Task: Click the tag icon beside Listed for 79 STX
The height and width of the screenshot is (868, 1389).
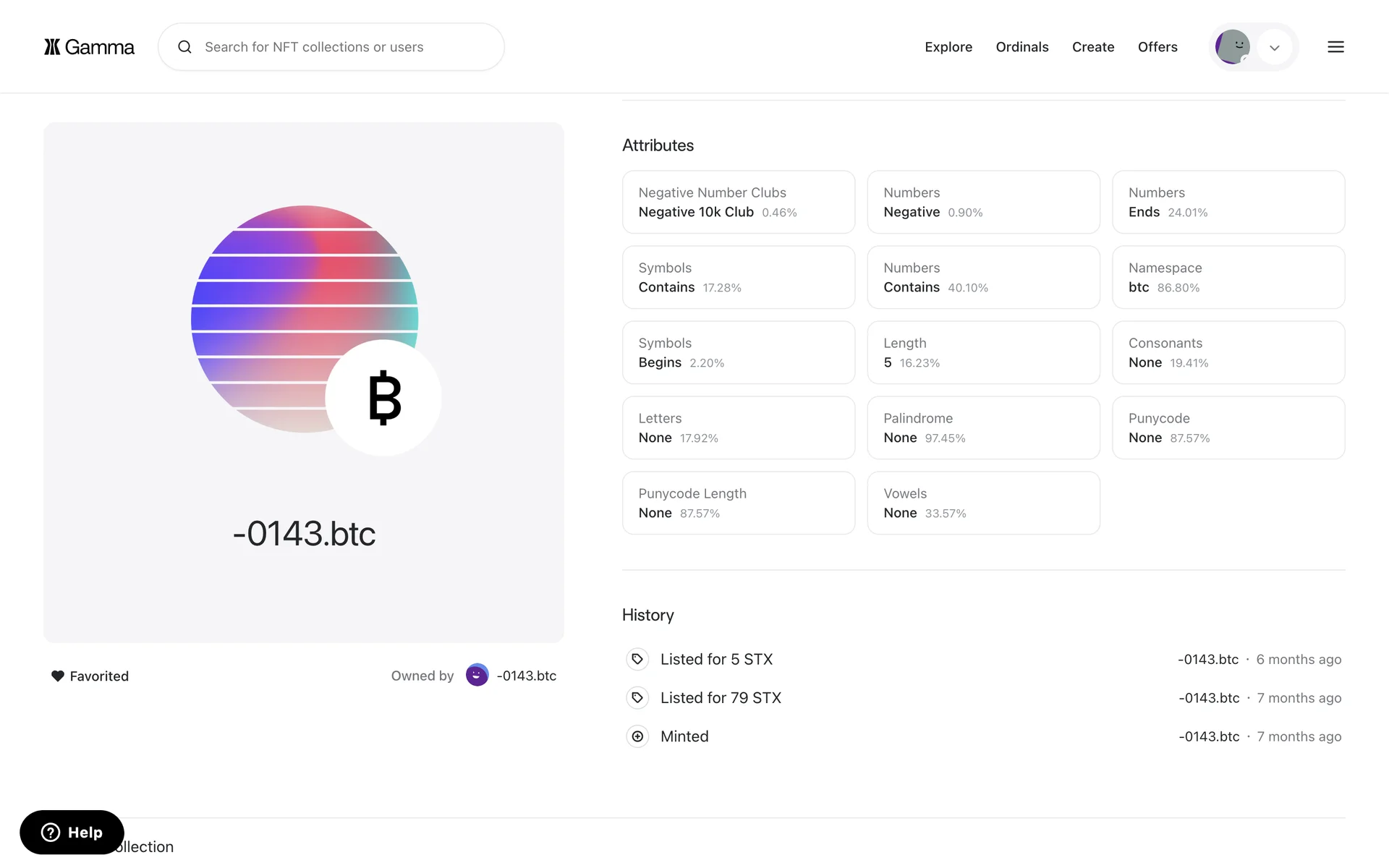Action: 637,698
